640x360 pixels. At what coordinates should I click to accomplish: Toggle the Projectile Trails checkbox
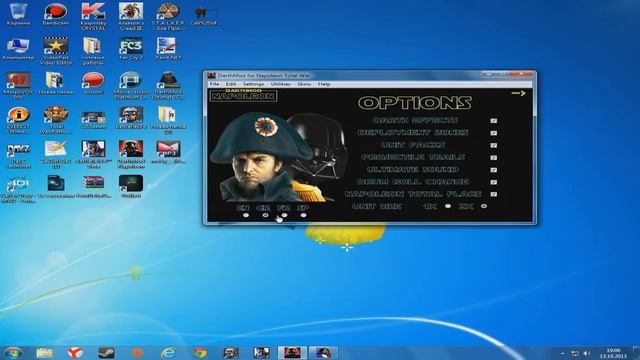click(x=493, y=158)
